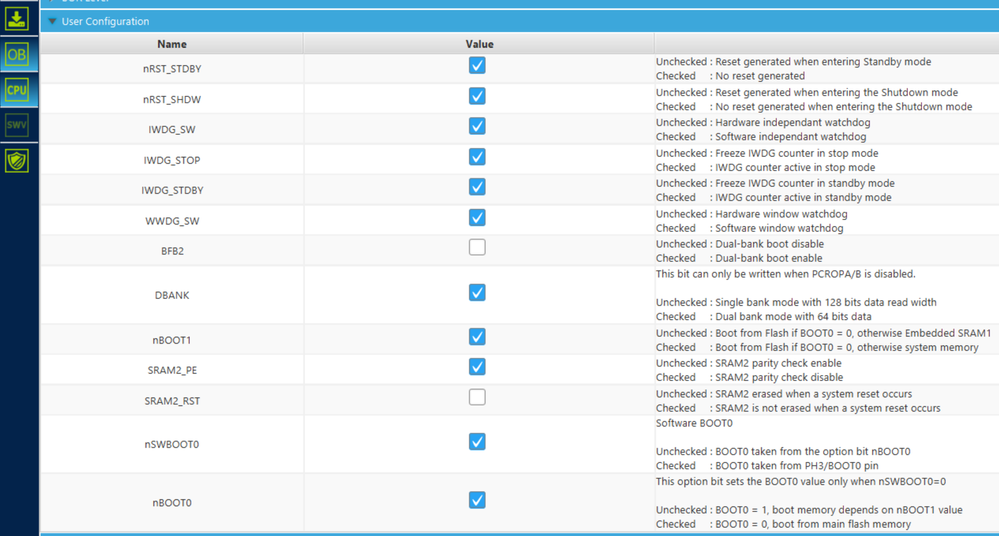This screenshot has height=536, width=999.
Task: Click the Name column header
Action: (x=172, y=44)
